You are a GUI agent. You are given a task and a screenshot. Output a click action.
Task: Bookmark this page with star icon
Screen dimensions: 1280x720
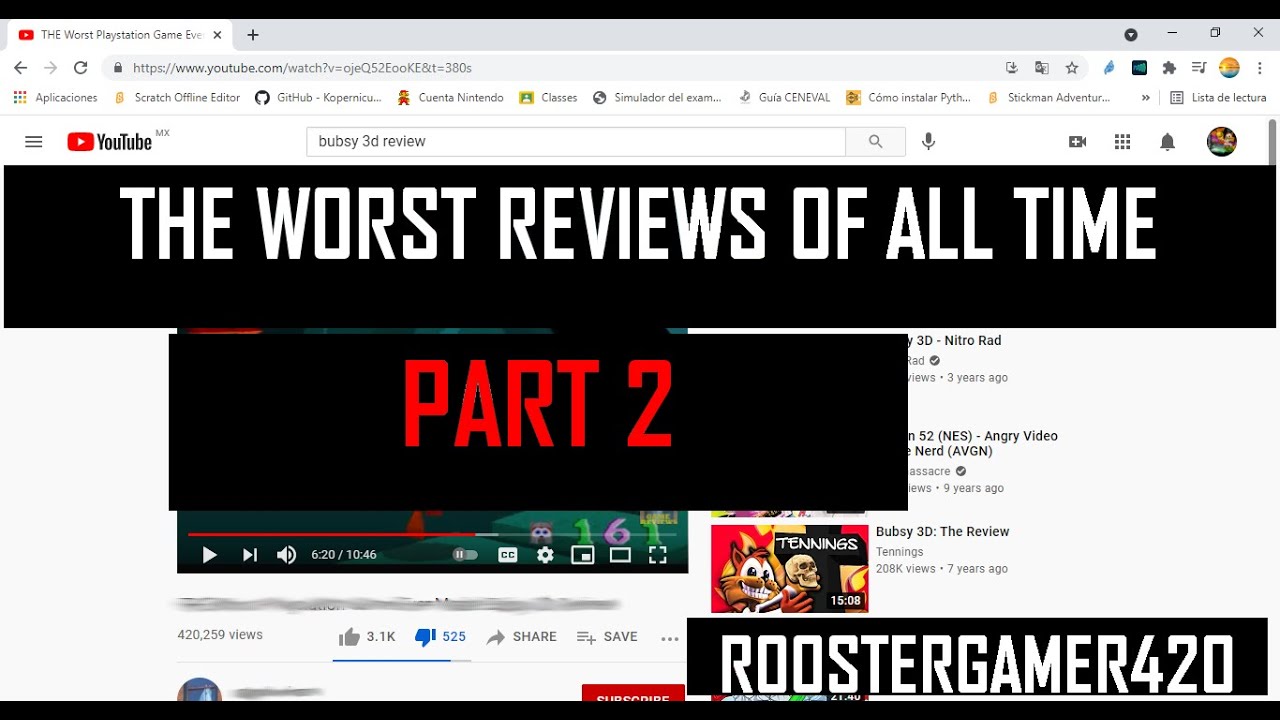(x=1072, y=68)
